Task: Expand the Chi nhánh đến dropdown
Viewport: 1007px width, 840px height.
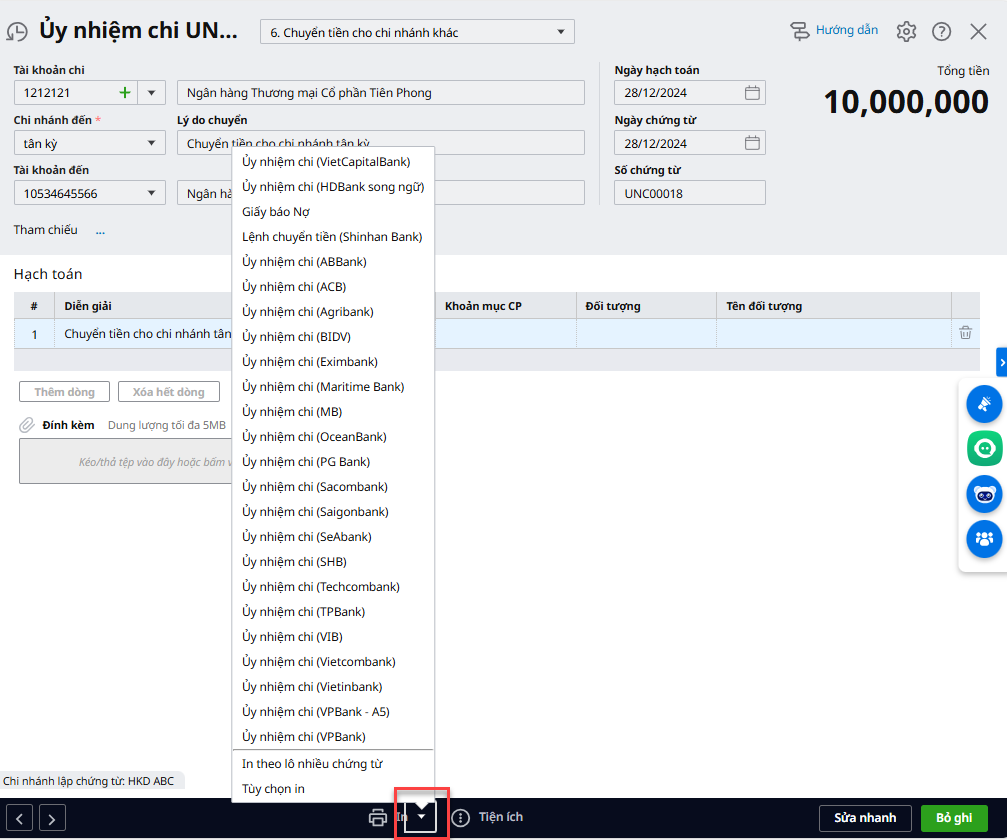Action: click(152, 143)
